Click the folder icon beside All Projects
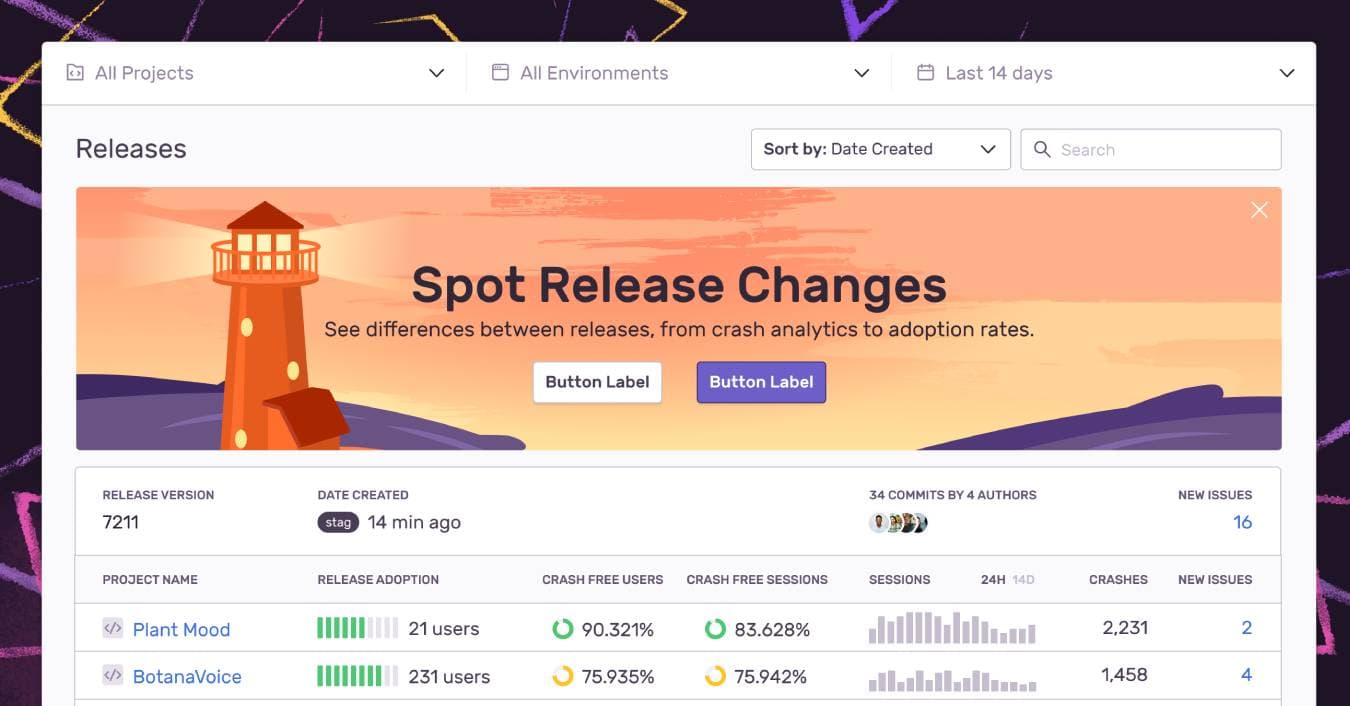The image size is (1350, 706). [x=75, y=73]
